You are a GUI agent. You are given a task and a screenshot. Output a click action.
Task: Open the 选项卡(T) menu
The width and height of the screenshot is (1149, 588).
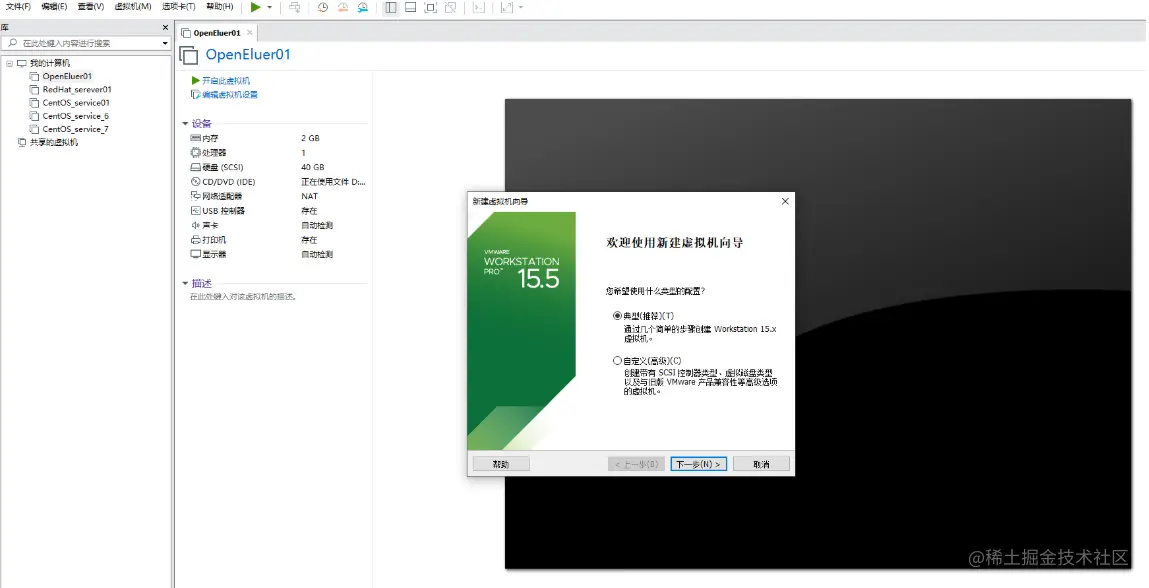click(179, 7)
